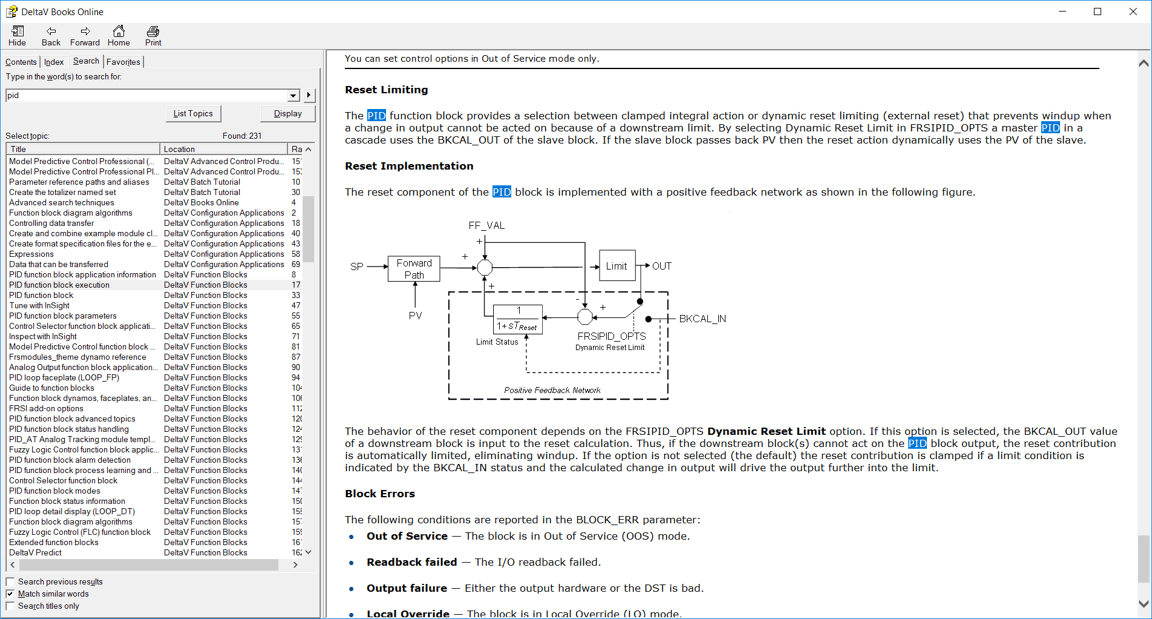Click the content pane vertical scrollbar thumb

click(x=1143, y=559)
